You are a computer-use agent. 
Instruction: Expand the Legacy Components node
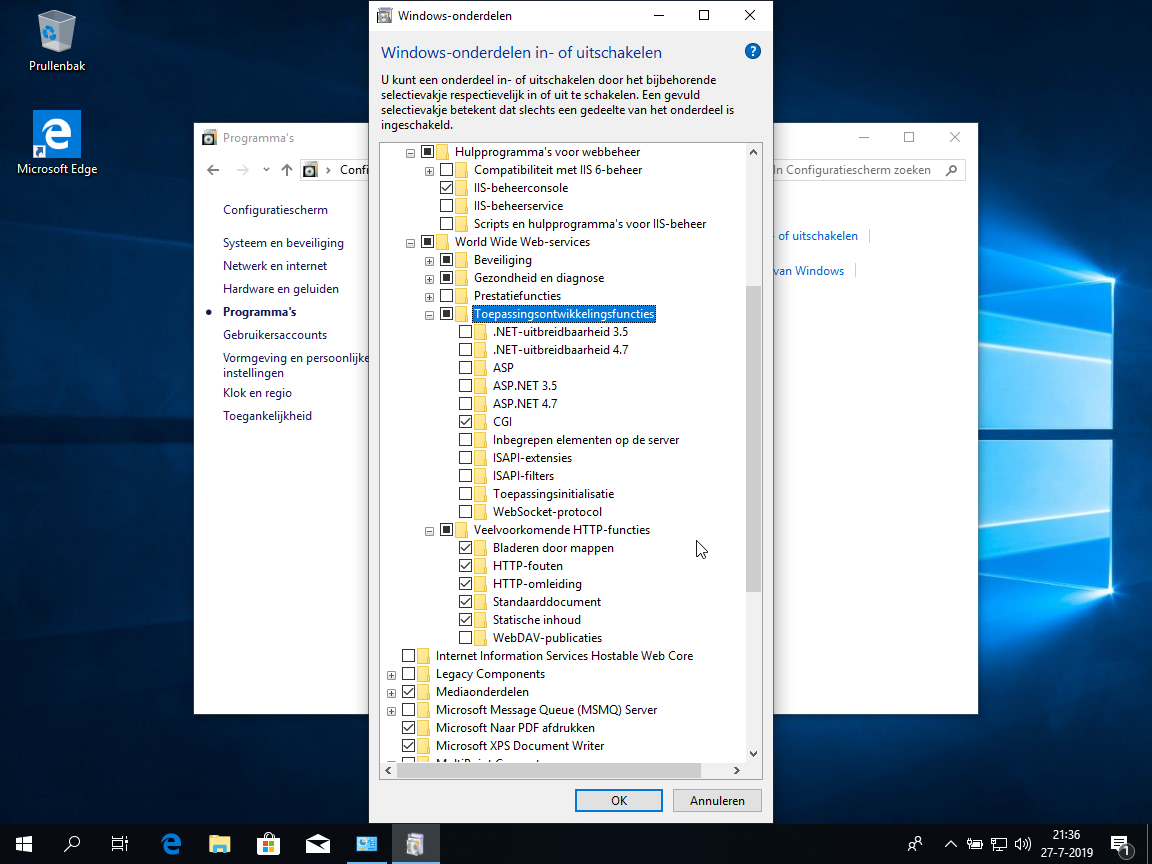coord(392,674)
